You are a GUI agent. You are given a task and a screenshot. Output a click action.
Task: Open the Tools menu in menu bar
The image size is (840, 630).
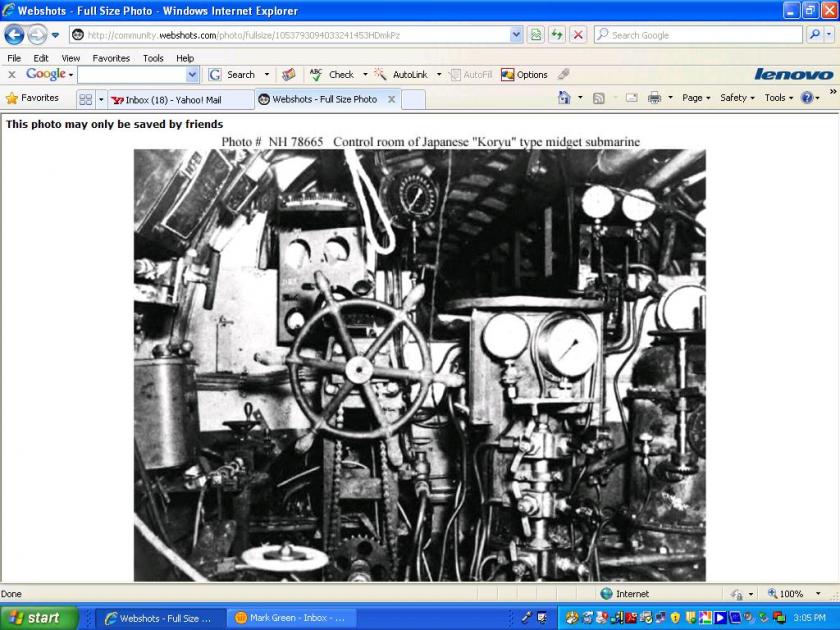point(153,58)
